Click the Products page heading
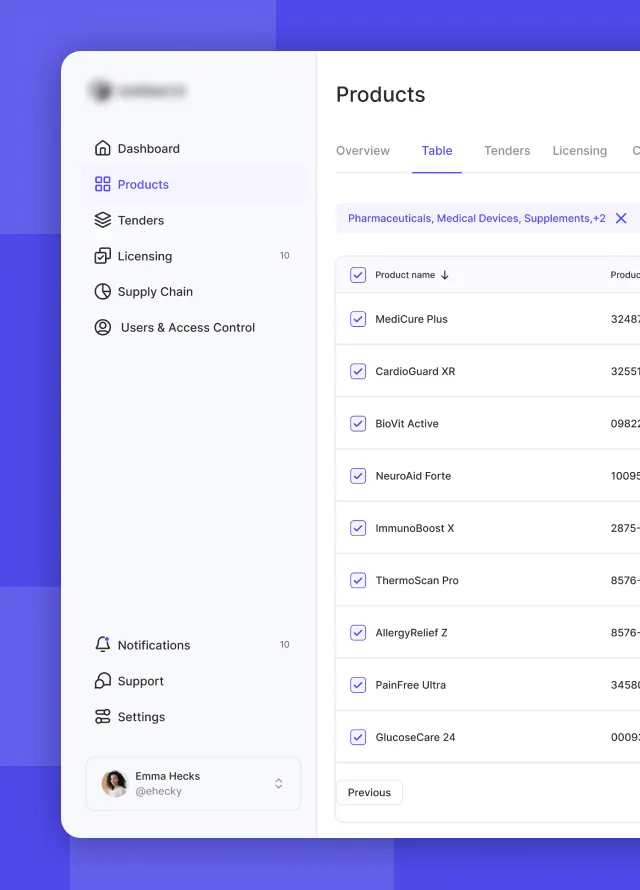 tap(380, 94)
